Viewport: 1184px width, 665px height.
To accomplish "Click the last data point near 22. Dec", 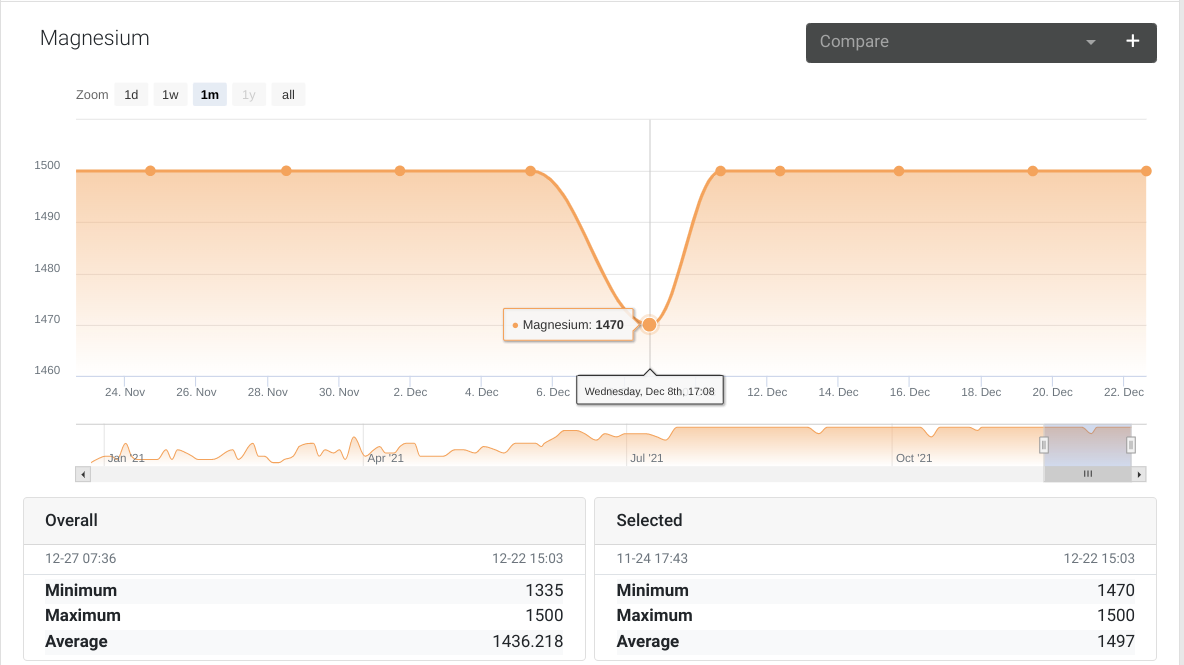I will pos(1145,171).
